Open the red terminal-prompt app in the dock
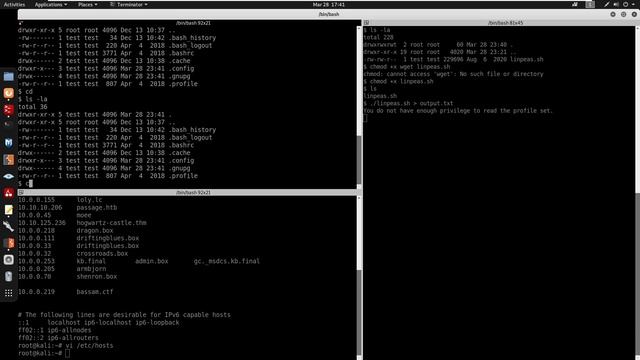 [x=9, y=109]
